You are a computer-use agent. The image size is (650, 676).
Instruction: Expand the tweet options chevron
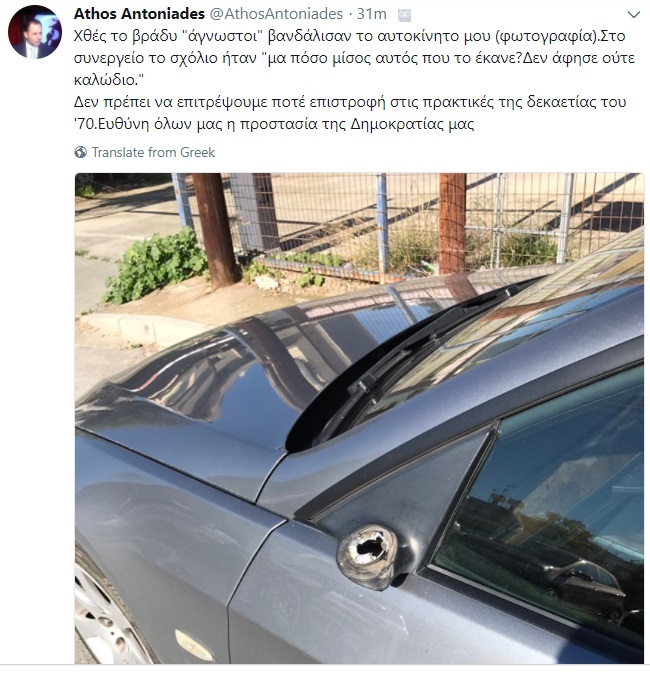[633, 15]
